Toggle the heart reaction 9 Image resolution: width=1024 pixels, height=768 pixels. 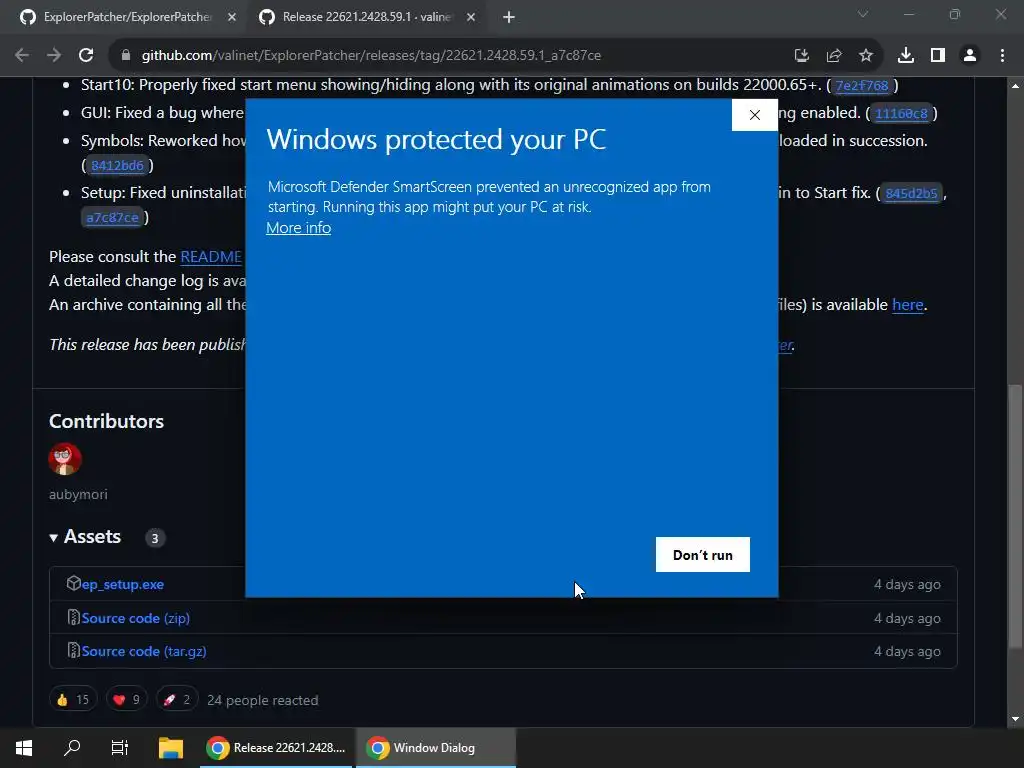[x=127, y=699]
